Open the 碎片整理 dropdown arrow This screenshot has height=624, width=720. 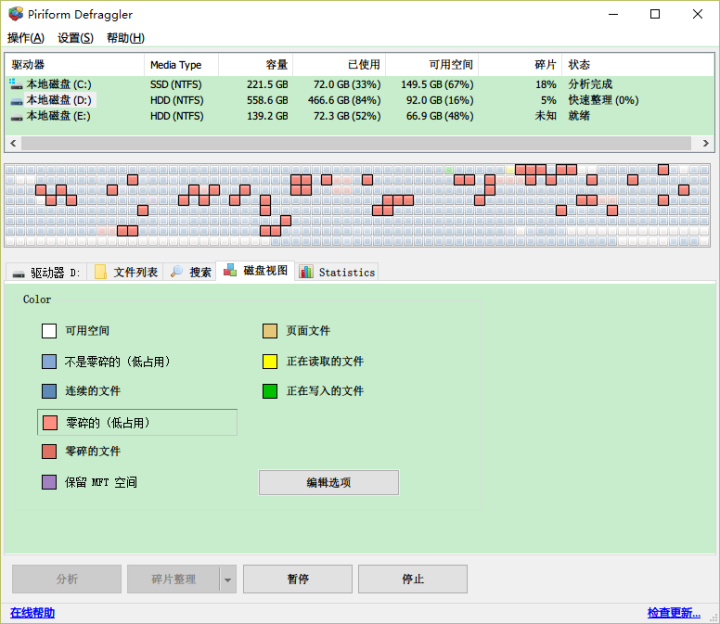click(x=228, y=579)
